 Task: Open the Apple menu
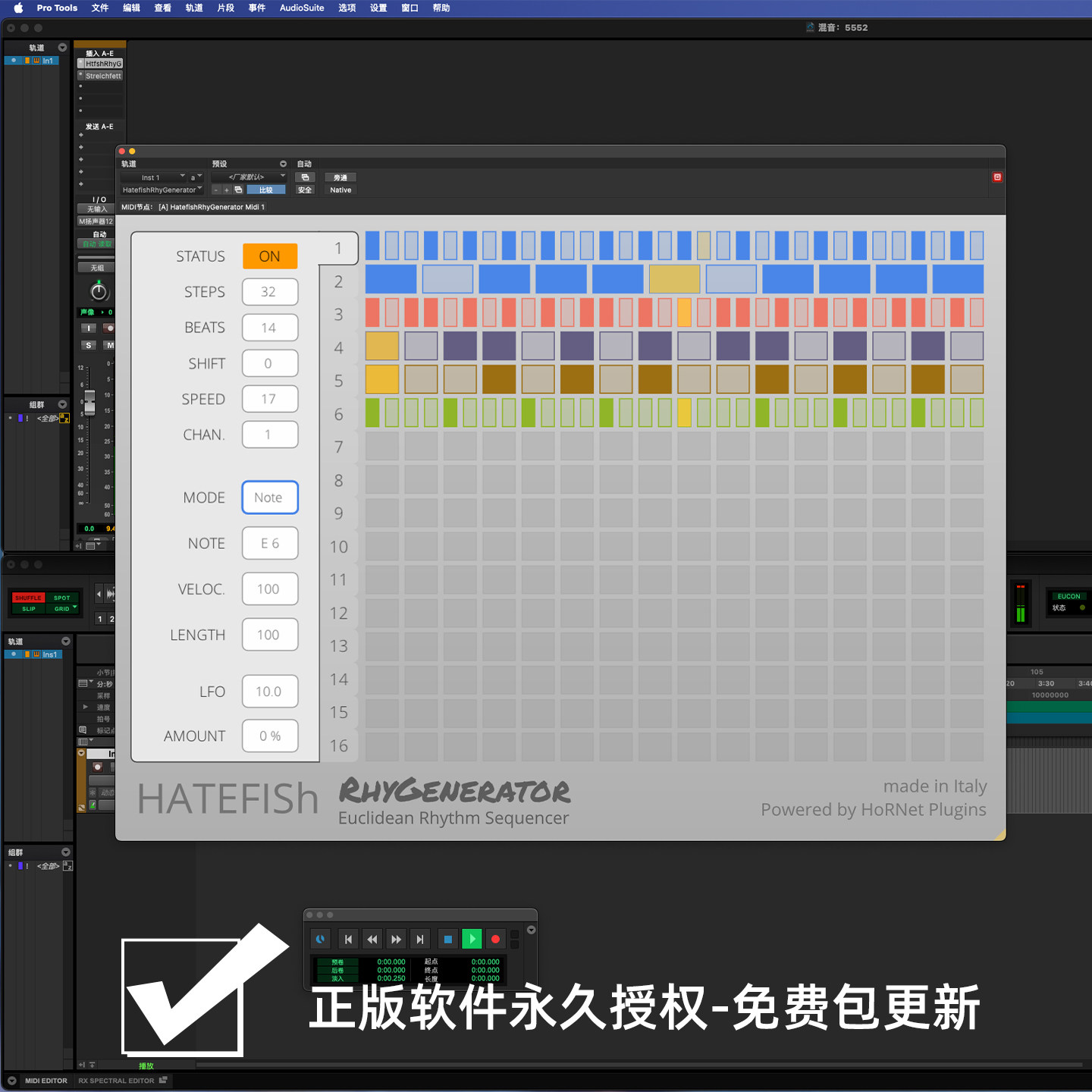[18, 8]
